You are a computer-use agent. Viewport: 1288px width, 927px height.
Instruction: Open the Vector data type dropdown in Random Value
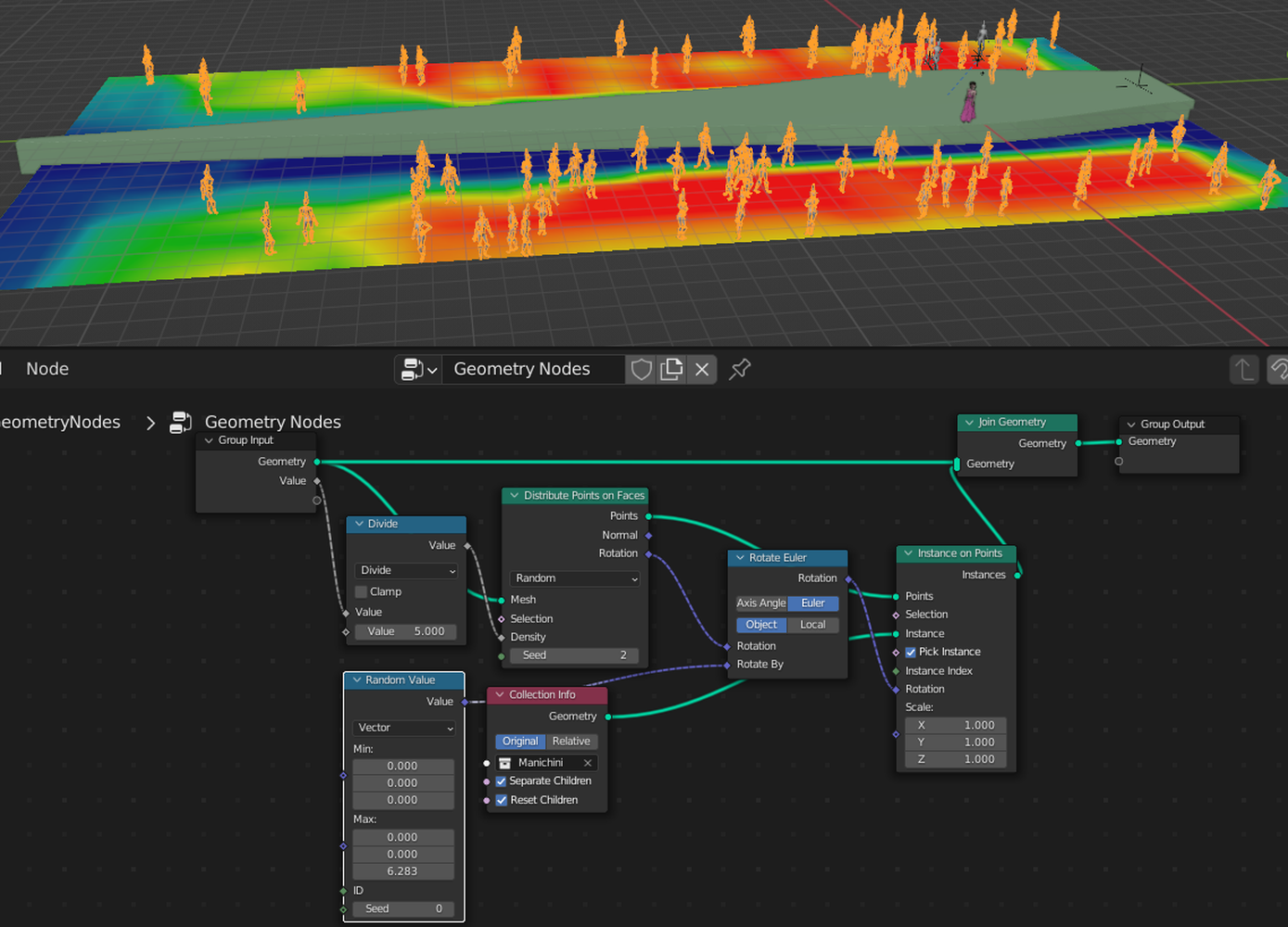[402, 728]
